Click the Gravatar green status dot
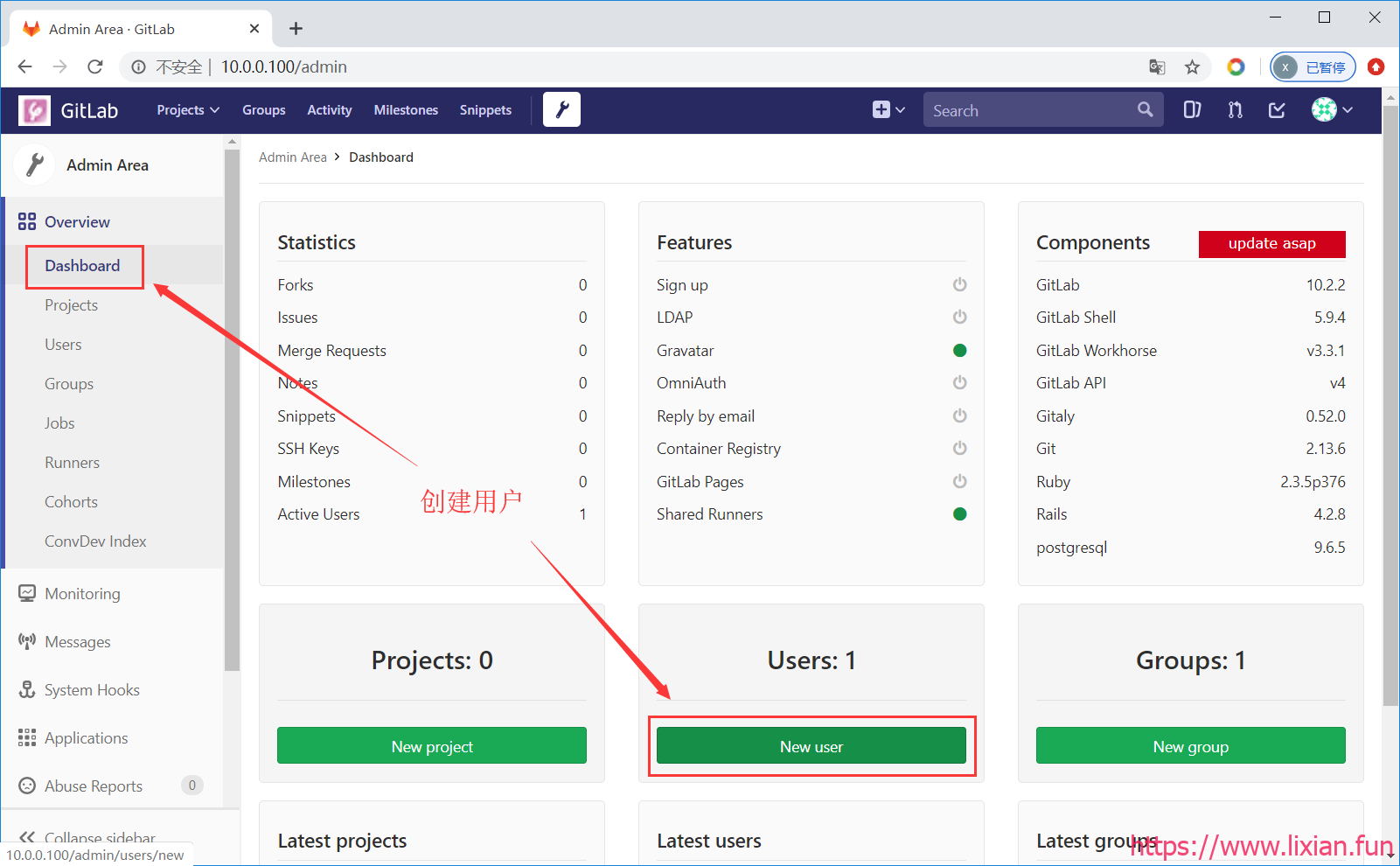This screenshot has height=866, width=1400. tap(959, 350)
